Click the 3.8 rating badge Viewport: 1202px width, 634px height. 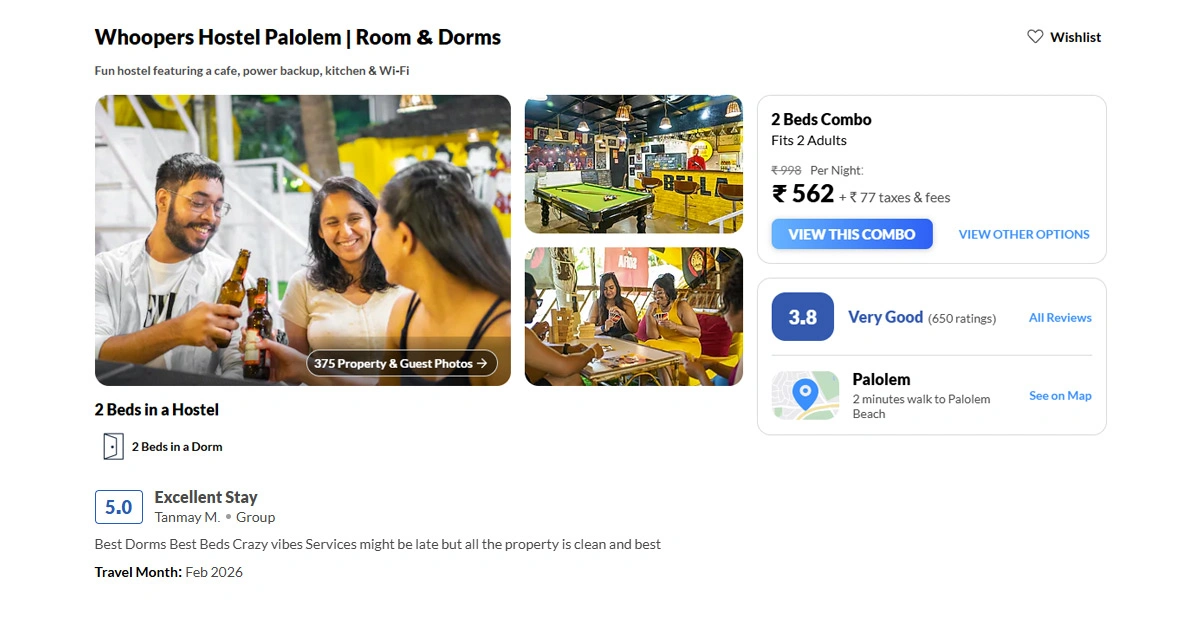(x=803, y=317)
